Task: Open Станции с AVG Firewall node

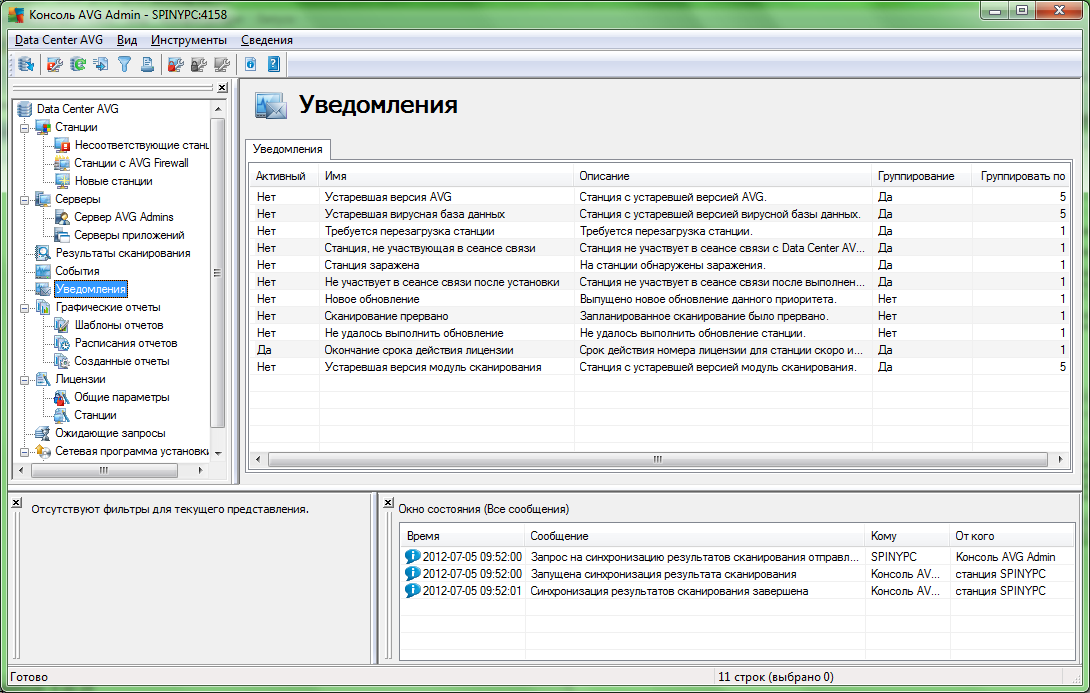Action: point(131,163)
